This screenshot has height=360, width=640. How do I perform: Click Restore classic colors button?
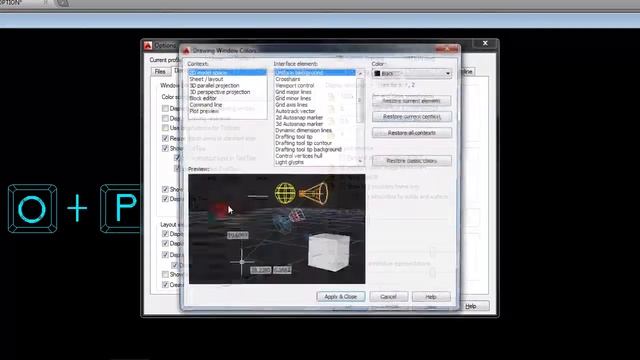pyautogui.click(x=411, y=161)
